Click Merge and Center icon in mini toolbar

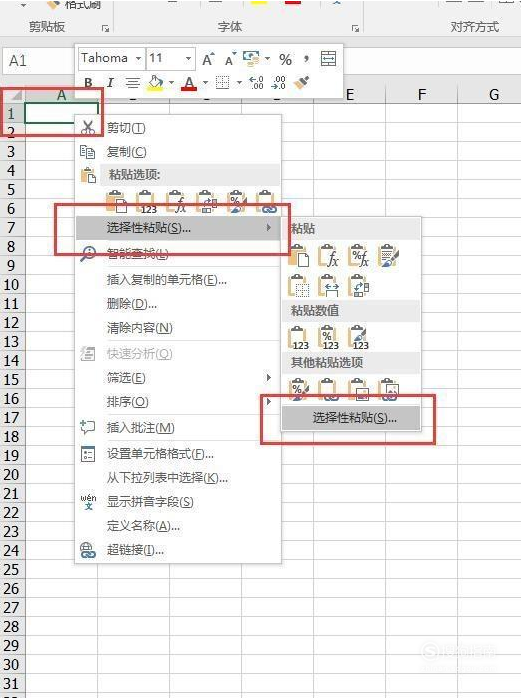tap(328, 59)
